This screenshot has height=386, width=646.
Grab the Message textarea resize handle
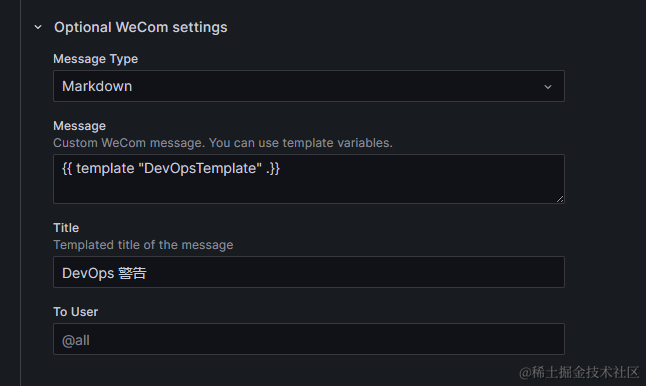click(x=559, y=199)
